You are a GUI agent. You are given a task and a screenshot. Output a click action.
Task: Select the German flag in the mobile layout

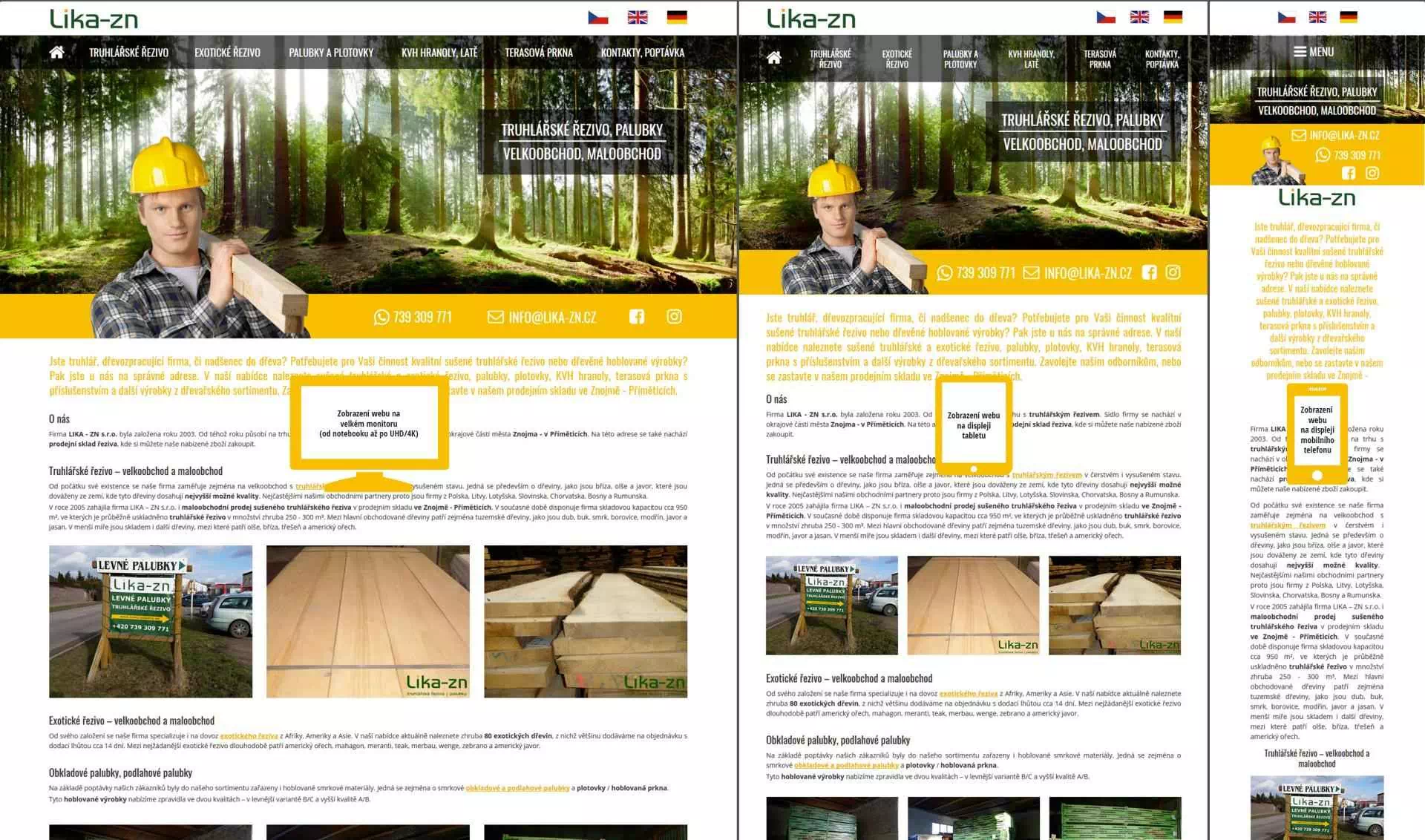[x=1349, y=17]
